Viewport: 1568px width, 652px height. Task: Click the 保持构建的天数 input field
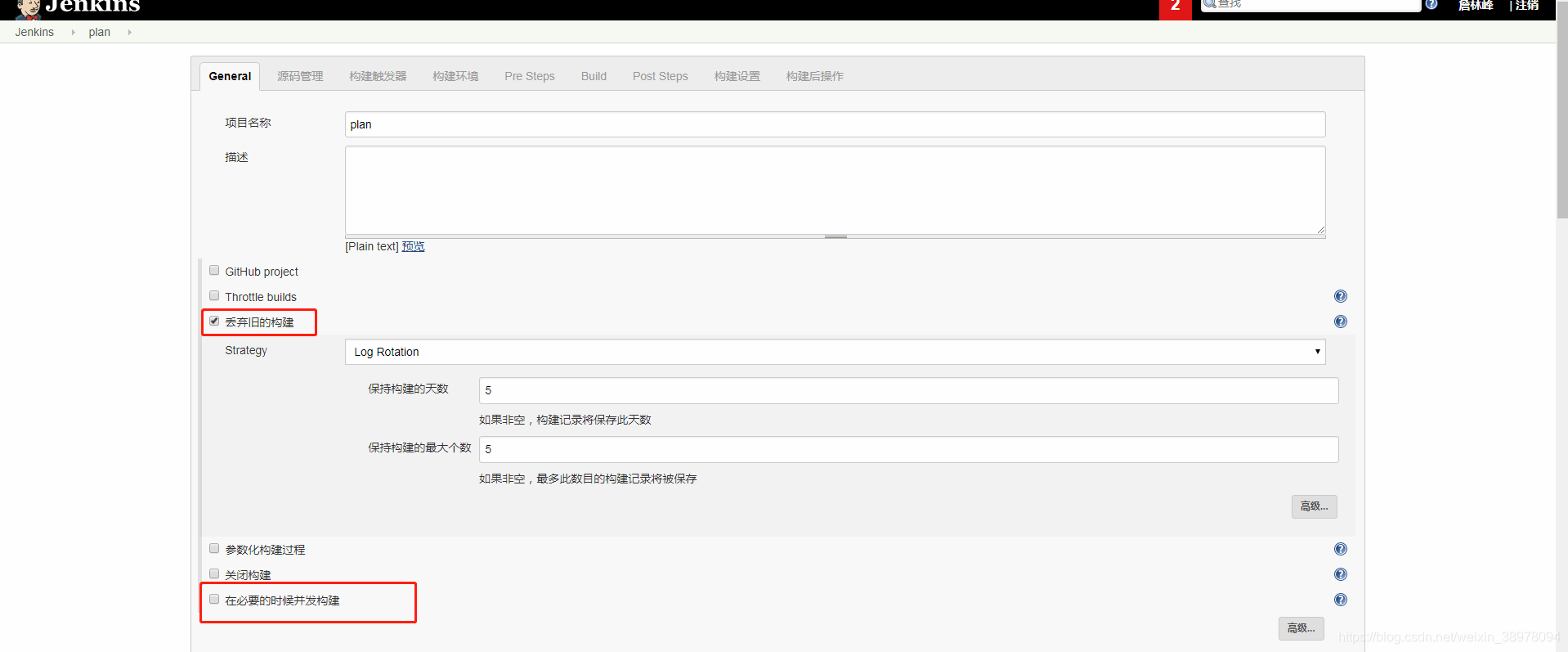coord(907,390)
